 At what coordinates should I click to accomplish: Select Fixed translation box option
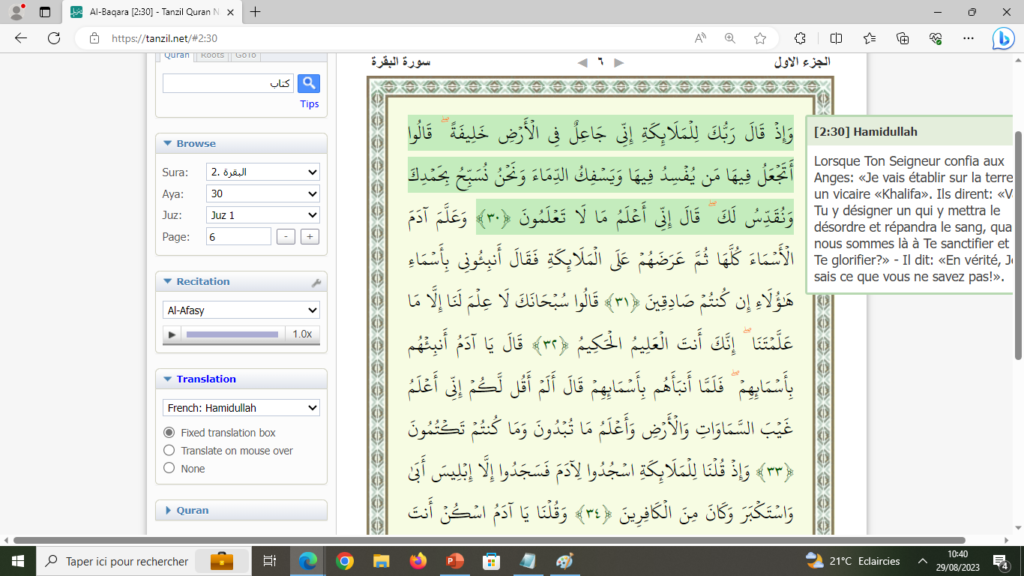(169, 432)
